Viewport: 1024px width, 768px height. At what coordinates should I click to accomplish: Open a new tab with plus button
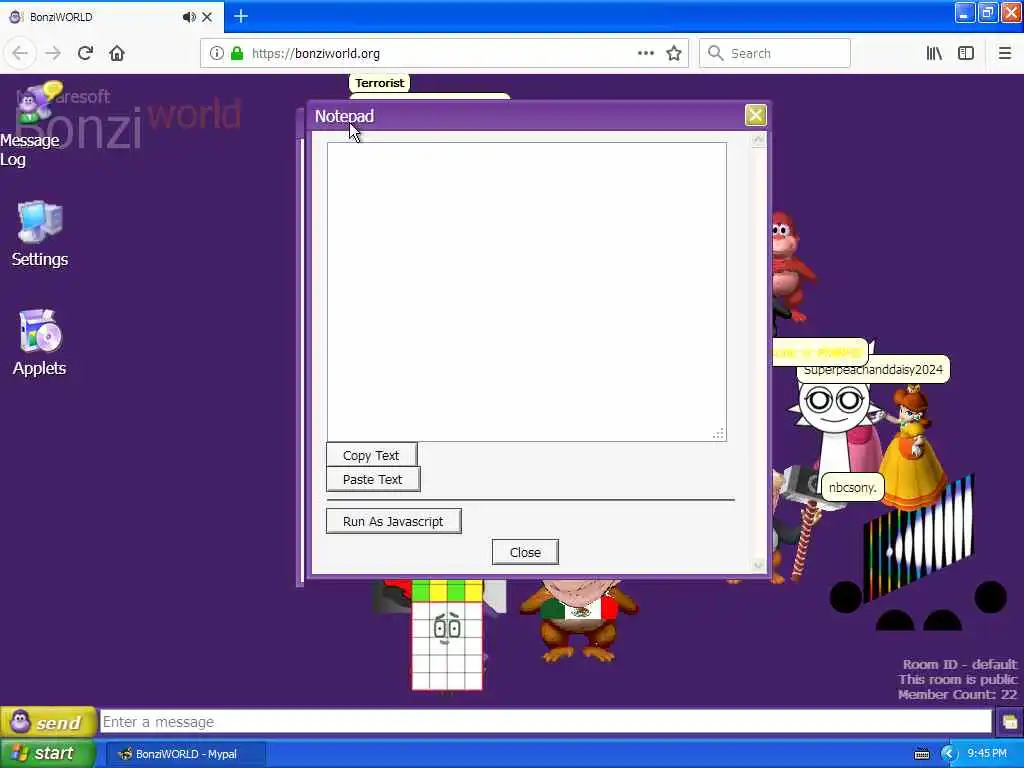pos(241,16)
